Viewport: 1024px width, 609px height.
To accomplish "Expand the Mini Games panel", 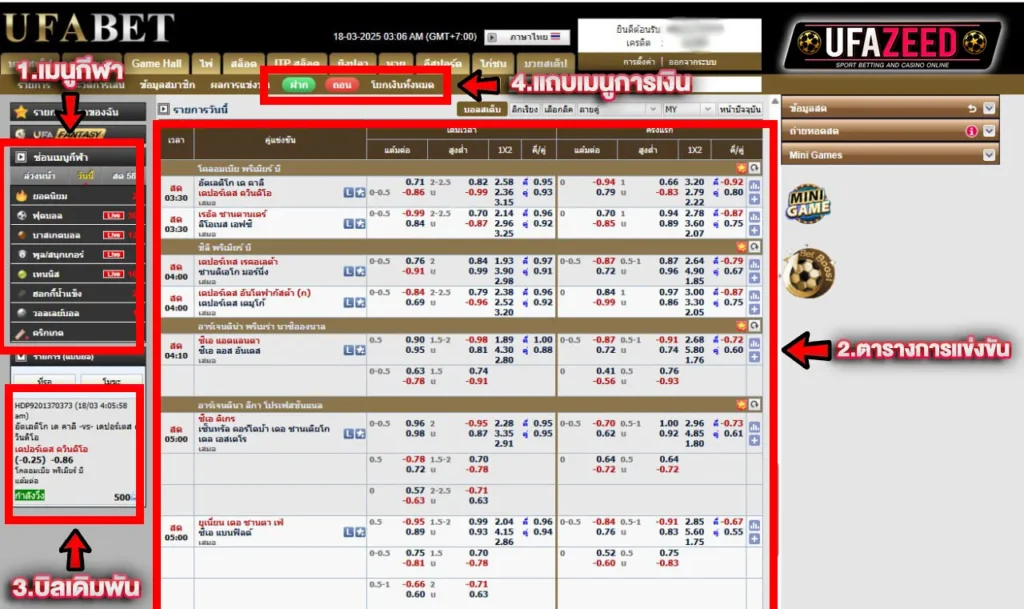I will pyautogui.click(x=989, y=155).
